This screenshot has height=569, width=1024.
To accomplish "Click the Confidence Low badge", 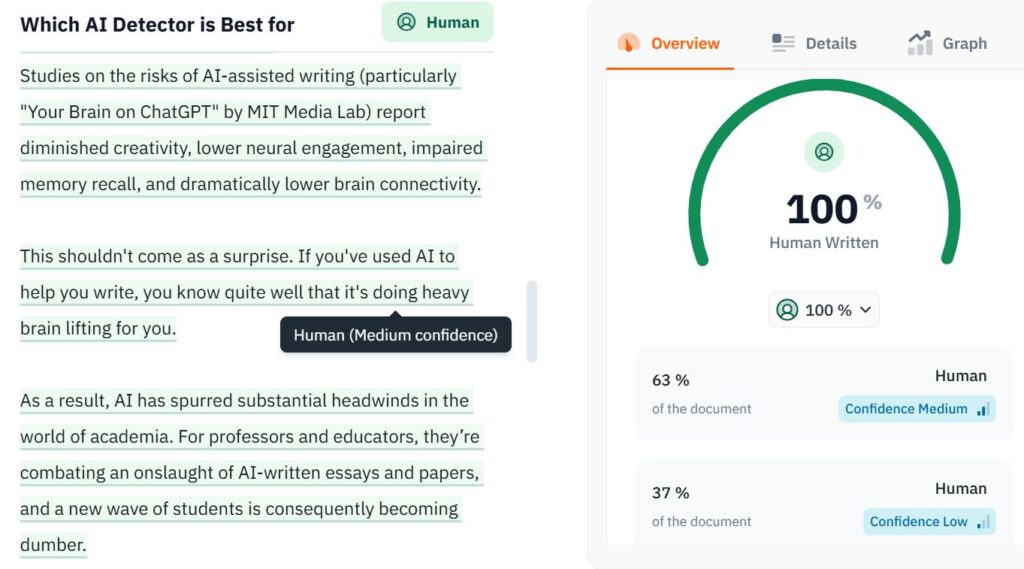I will (918, 521).
